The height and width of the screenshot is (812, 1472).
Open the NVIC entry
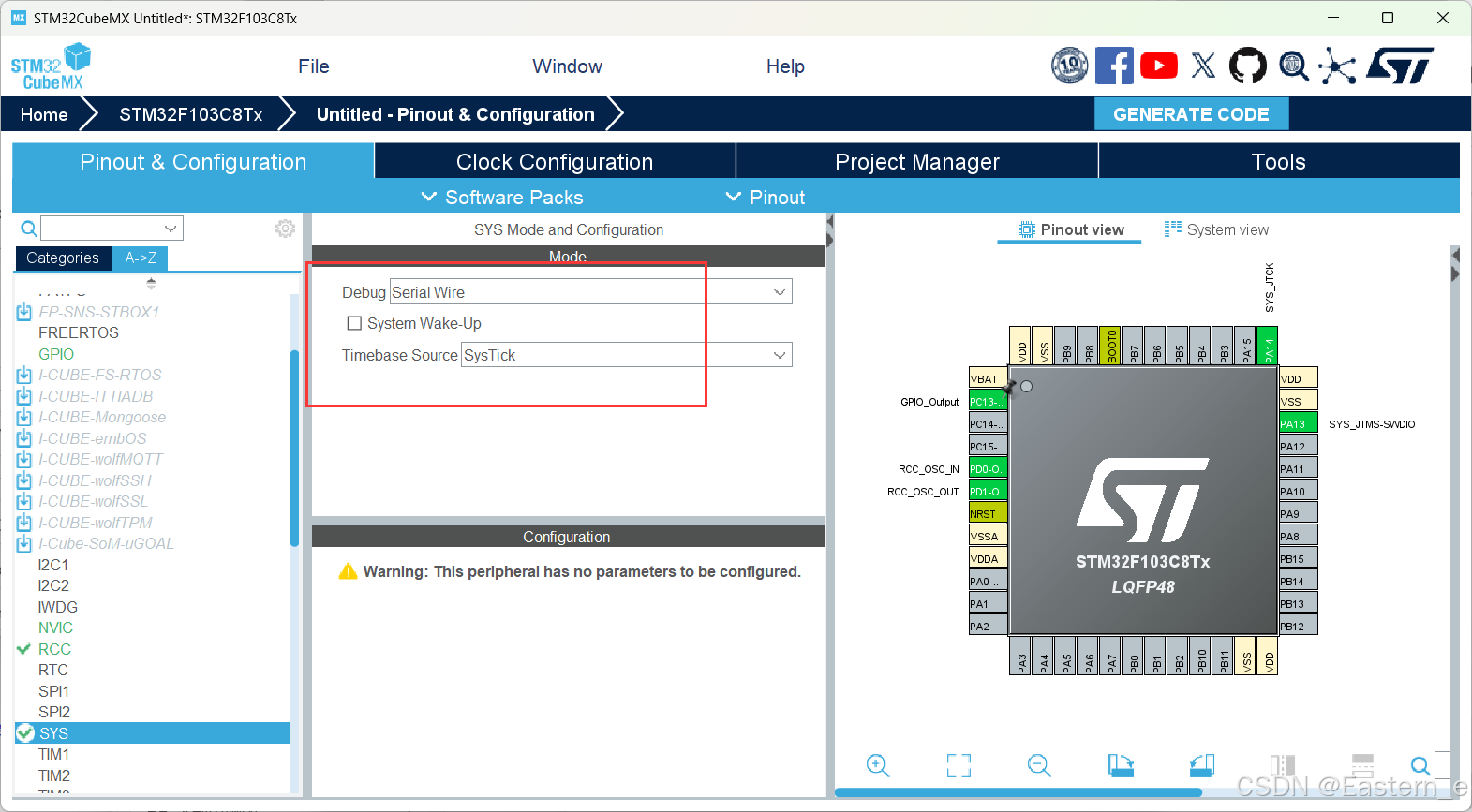coord(55,627)
